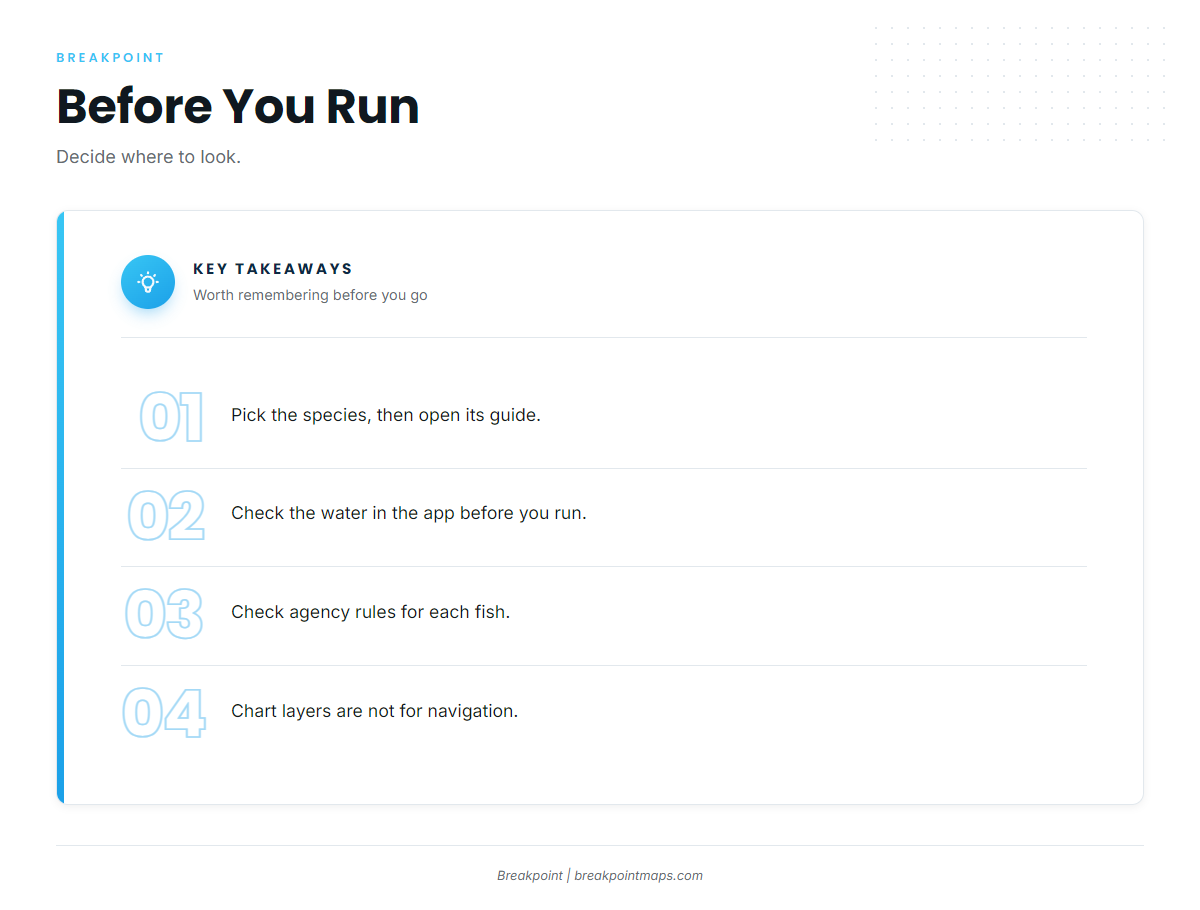Click the lightbulb Key Takeaways icon
The width and height of the screenshot is (1200, 910).
click(148, 282)
